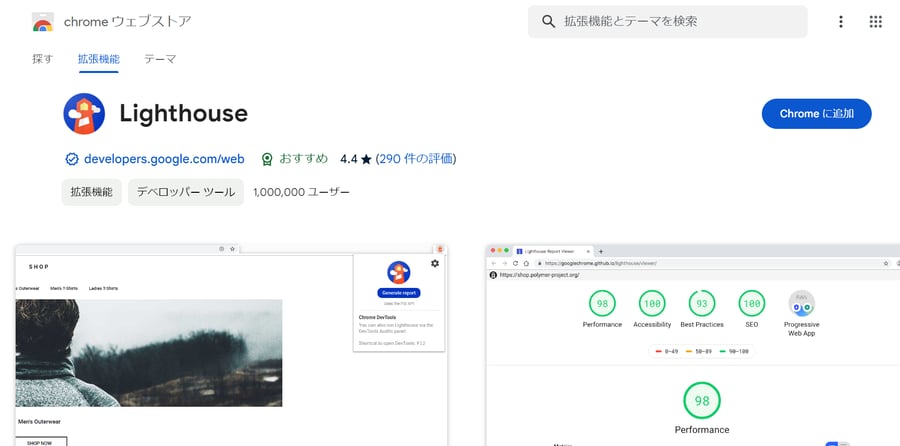Click the おすすめ featured badge icon
Image resolution: width=900 pixels, height=446 pixels.
267,159
